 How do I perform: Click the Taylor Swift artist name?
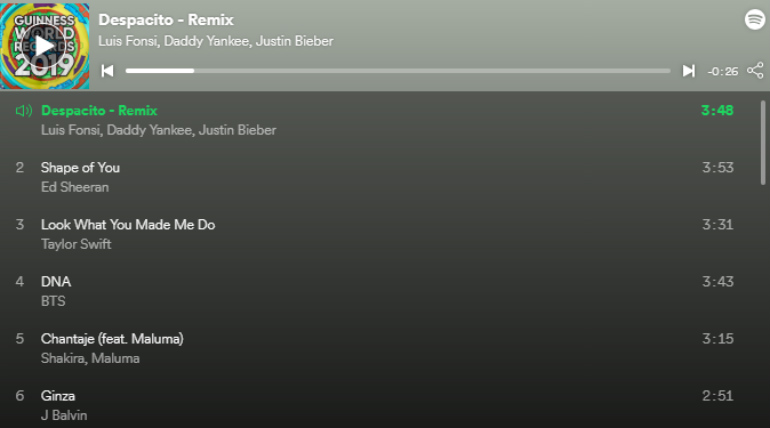click(76, 244)
